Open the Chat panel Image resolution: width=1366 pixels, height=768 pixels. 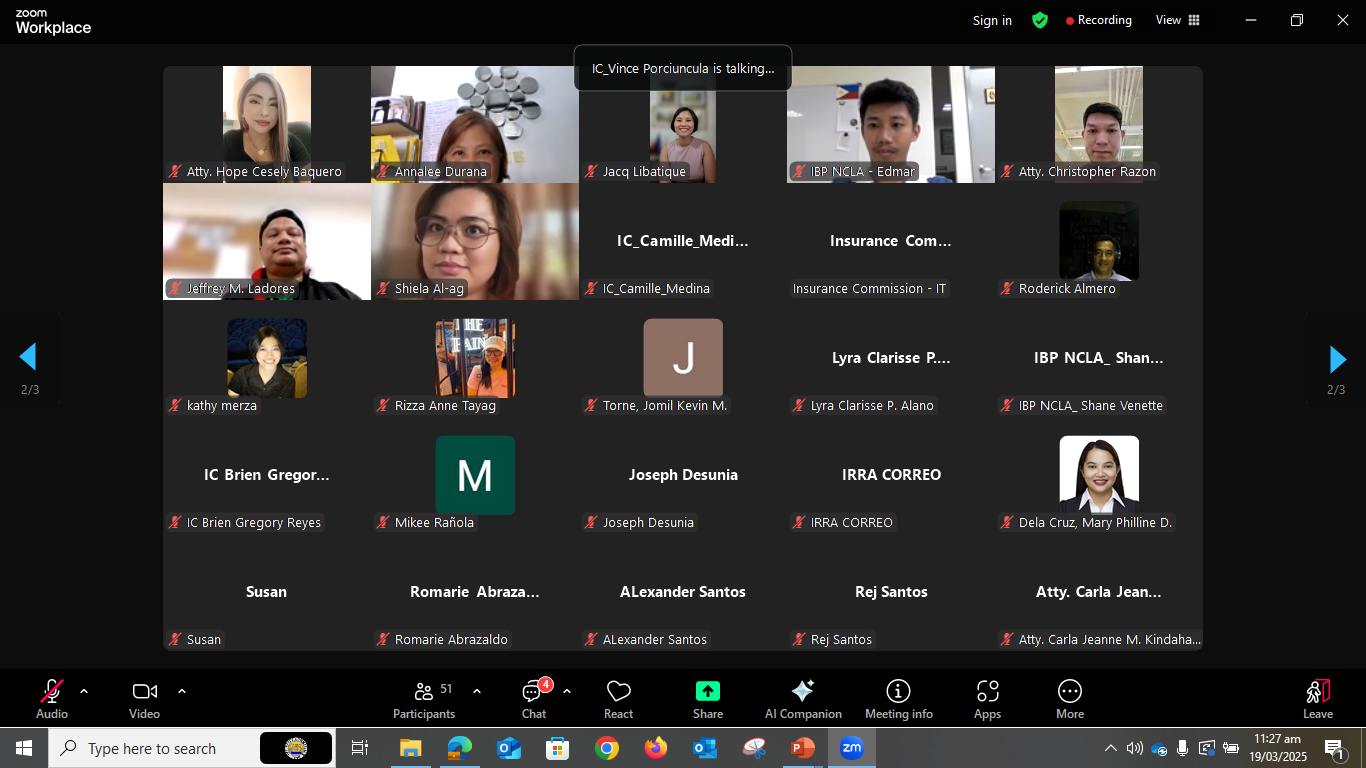coord(534,699)
